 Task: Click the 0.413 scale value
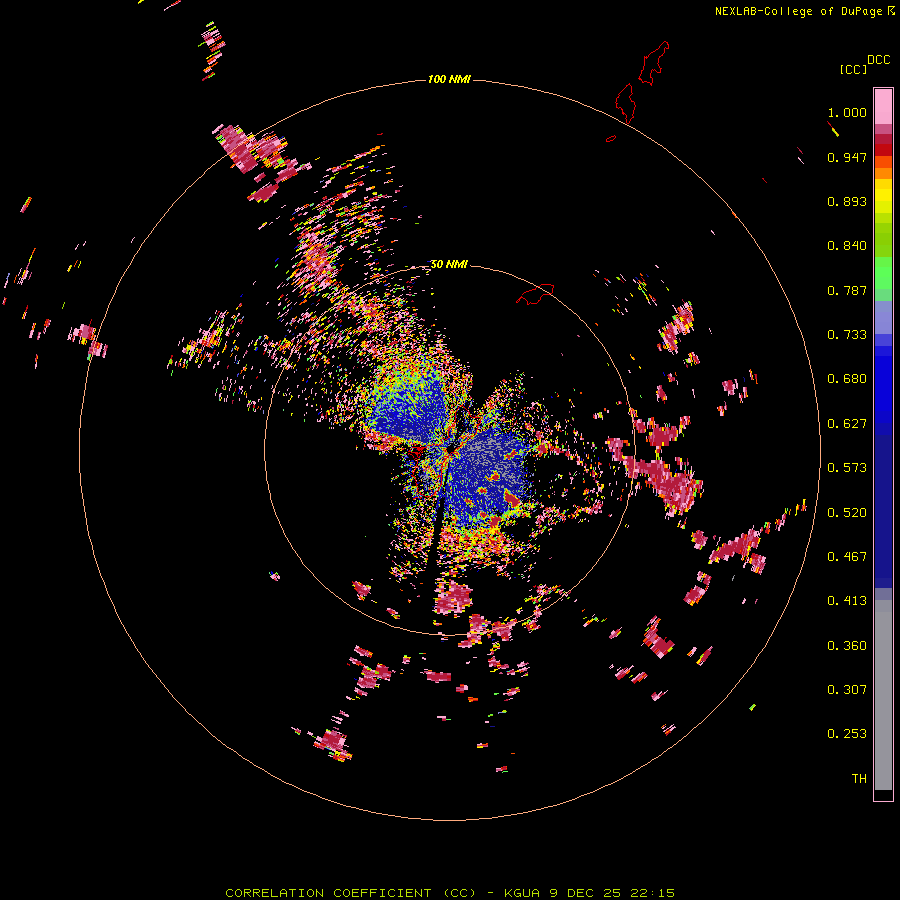[847, 601]
